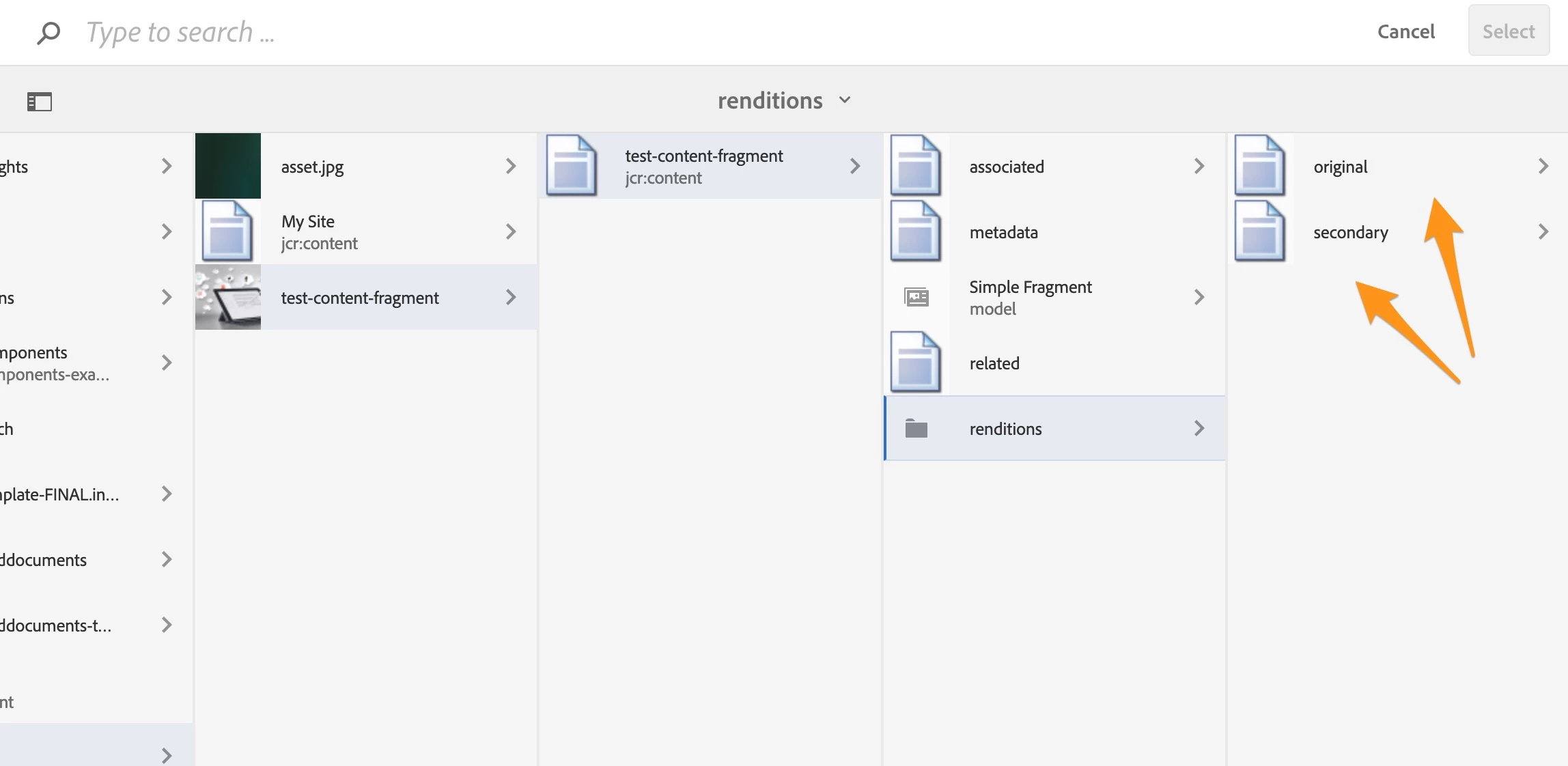Image resolution: width=1568 pixels, height=766 pixels.
Task: Click the asset.jpg thumbnail image
Action: point(228,166)
